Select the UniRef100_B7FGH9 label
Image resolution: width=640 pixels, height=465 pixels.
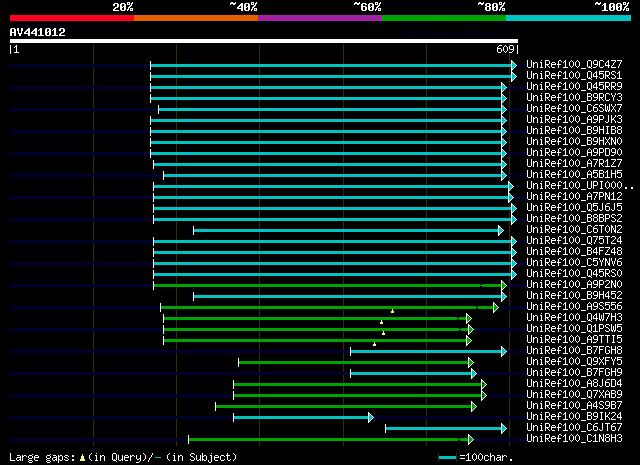point(574,373)
